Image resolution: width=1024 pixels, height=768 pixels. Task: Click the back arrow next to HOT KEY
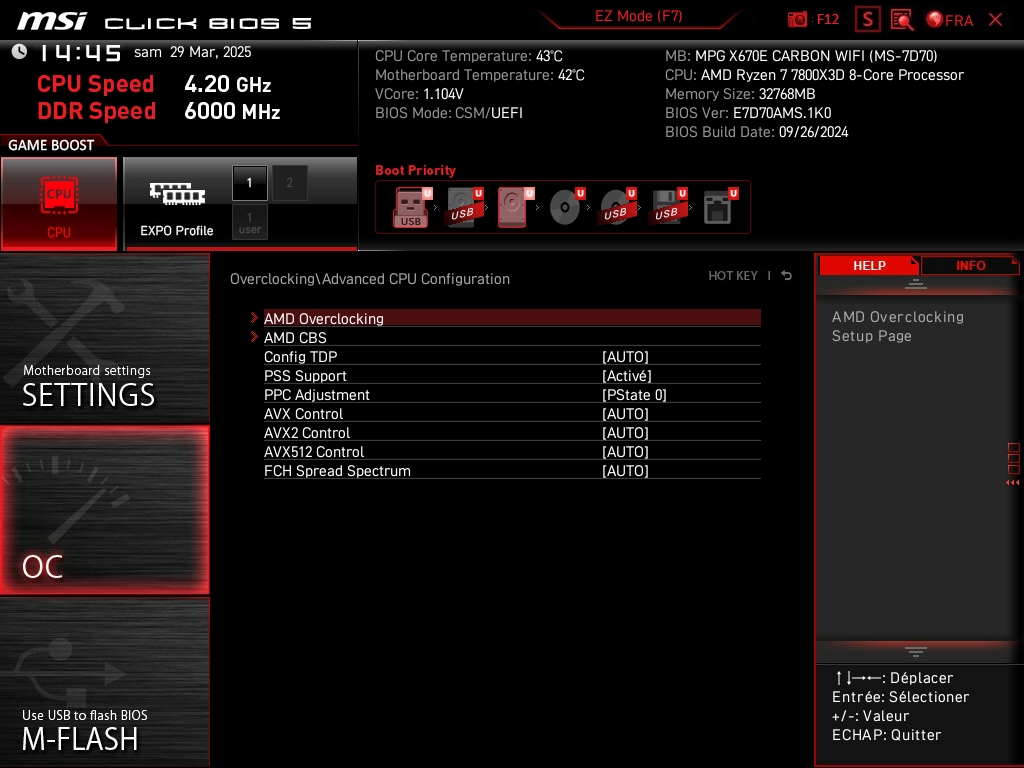[787, 276]
